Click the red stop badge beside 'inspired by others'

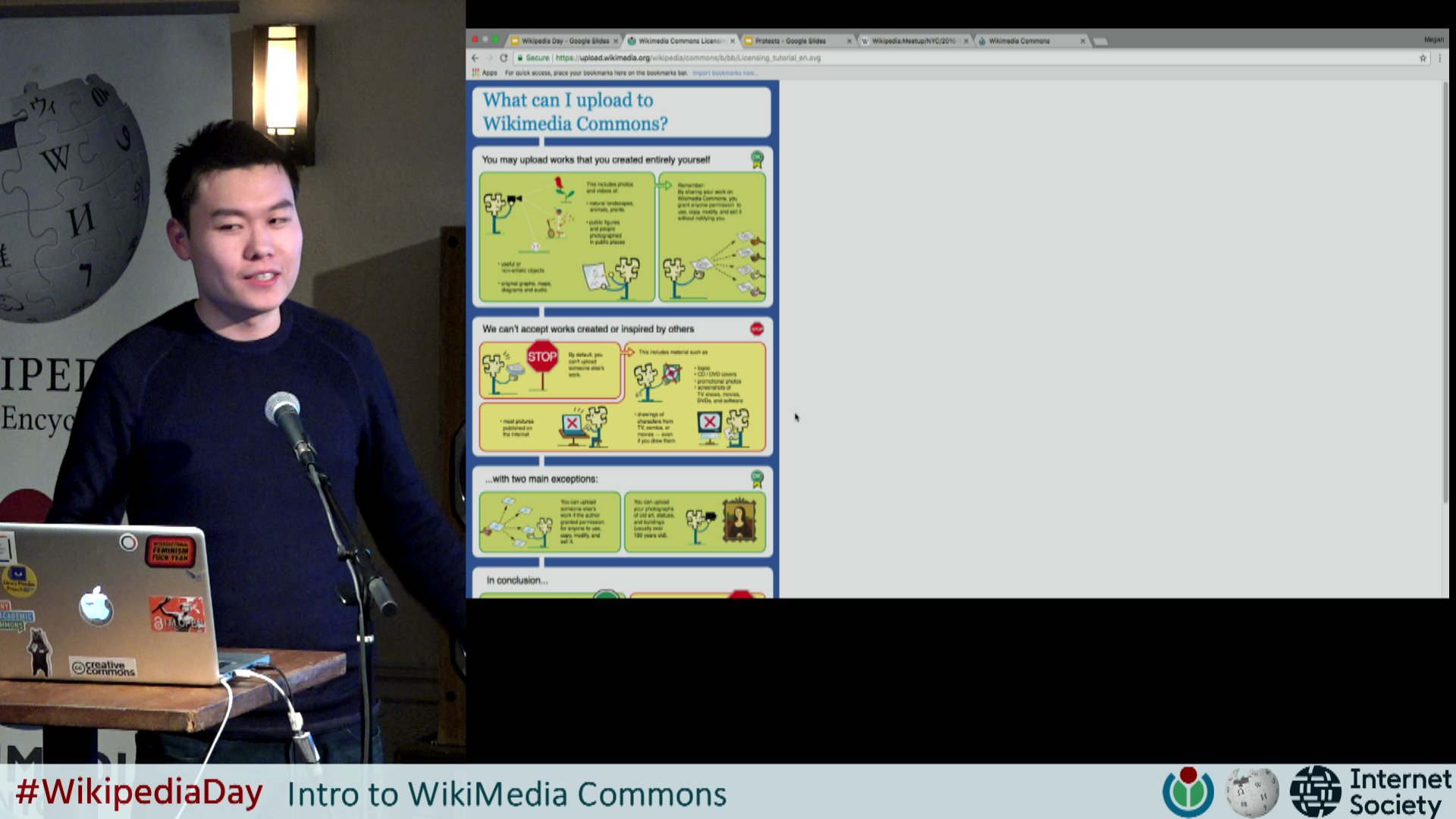(757, 328)
